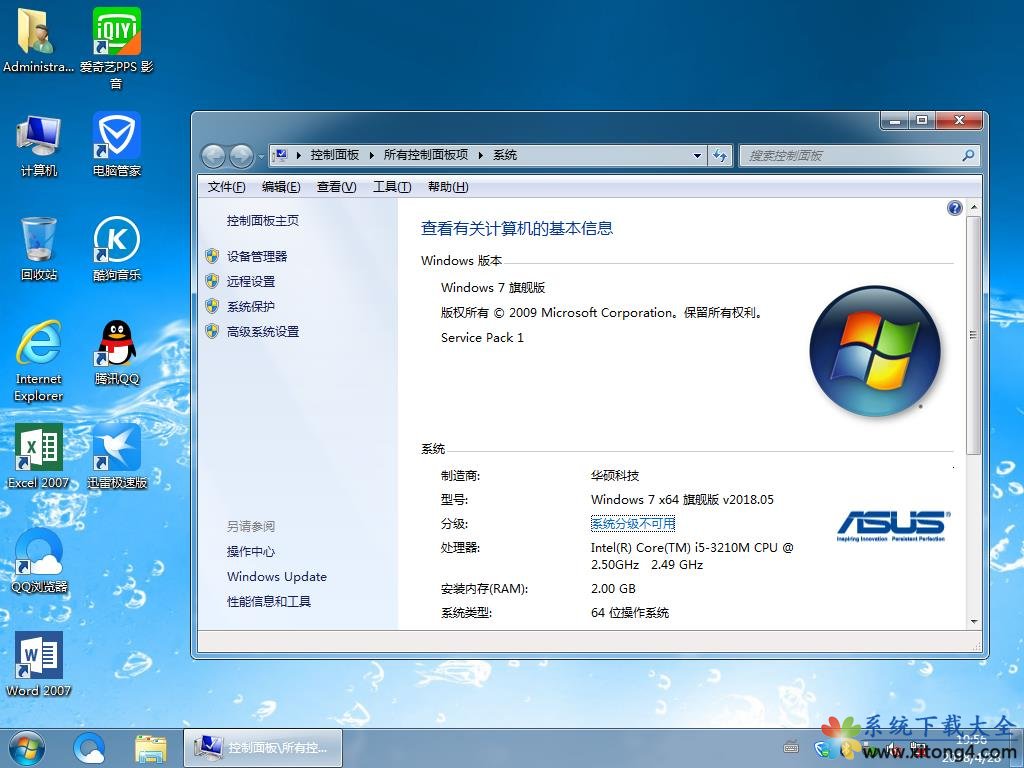1024x768 pixels.
Task: Click the 高级系统设置 shield icon
Action: pos(212,332)
